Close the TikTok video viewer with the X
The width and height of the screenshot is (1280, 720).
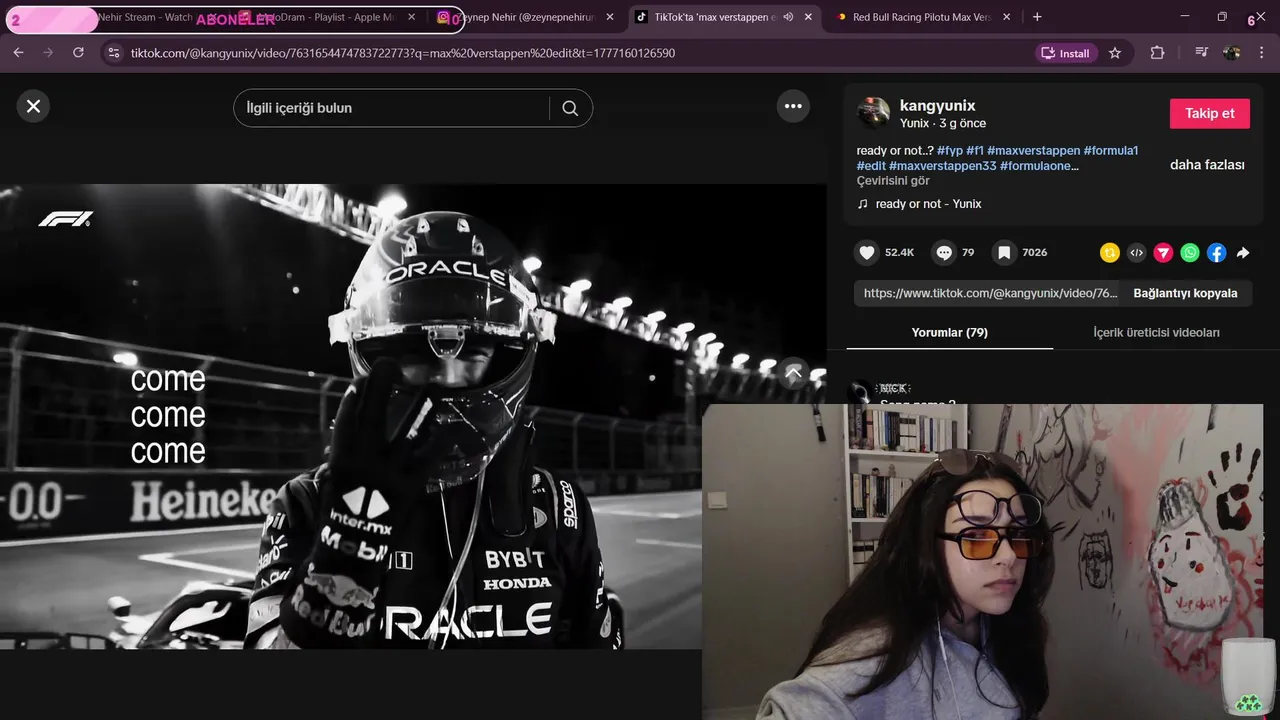click(33, 106)
